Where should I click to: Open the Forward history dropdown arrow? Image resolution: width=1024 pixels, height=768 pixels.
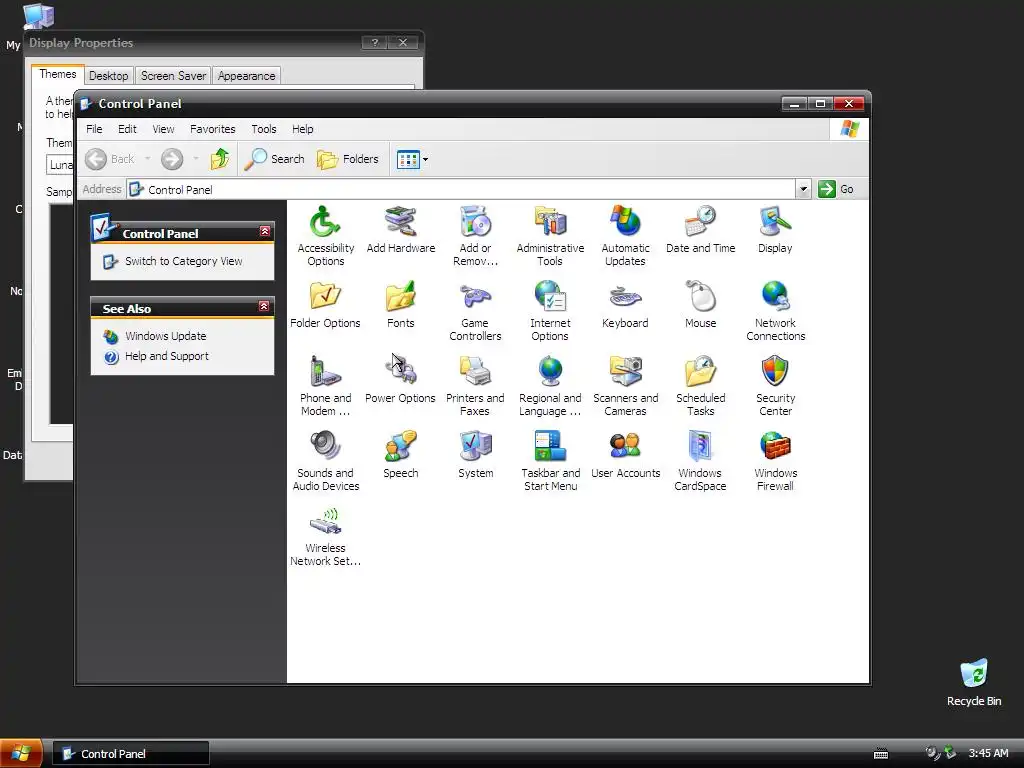coord(195,159)
